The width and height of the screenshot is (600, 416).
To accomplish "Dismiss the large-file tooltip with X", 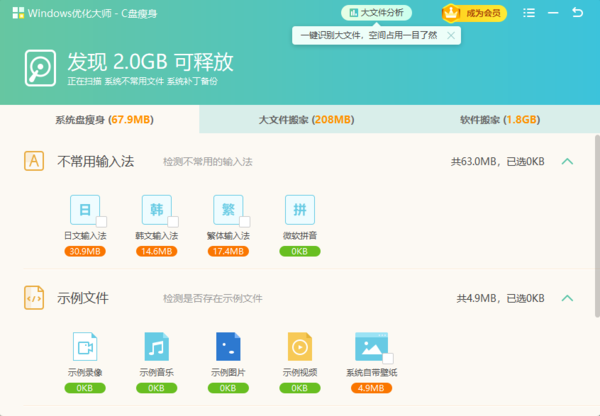I will pos(451,35).
